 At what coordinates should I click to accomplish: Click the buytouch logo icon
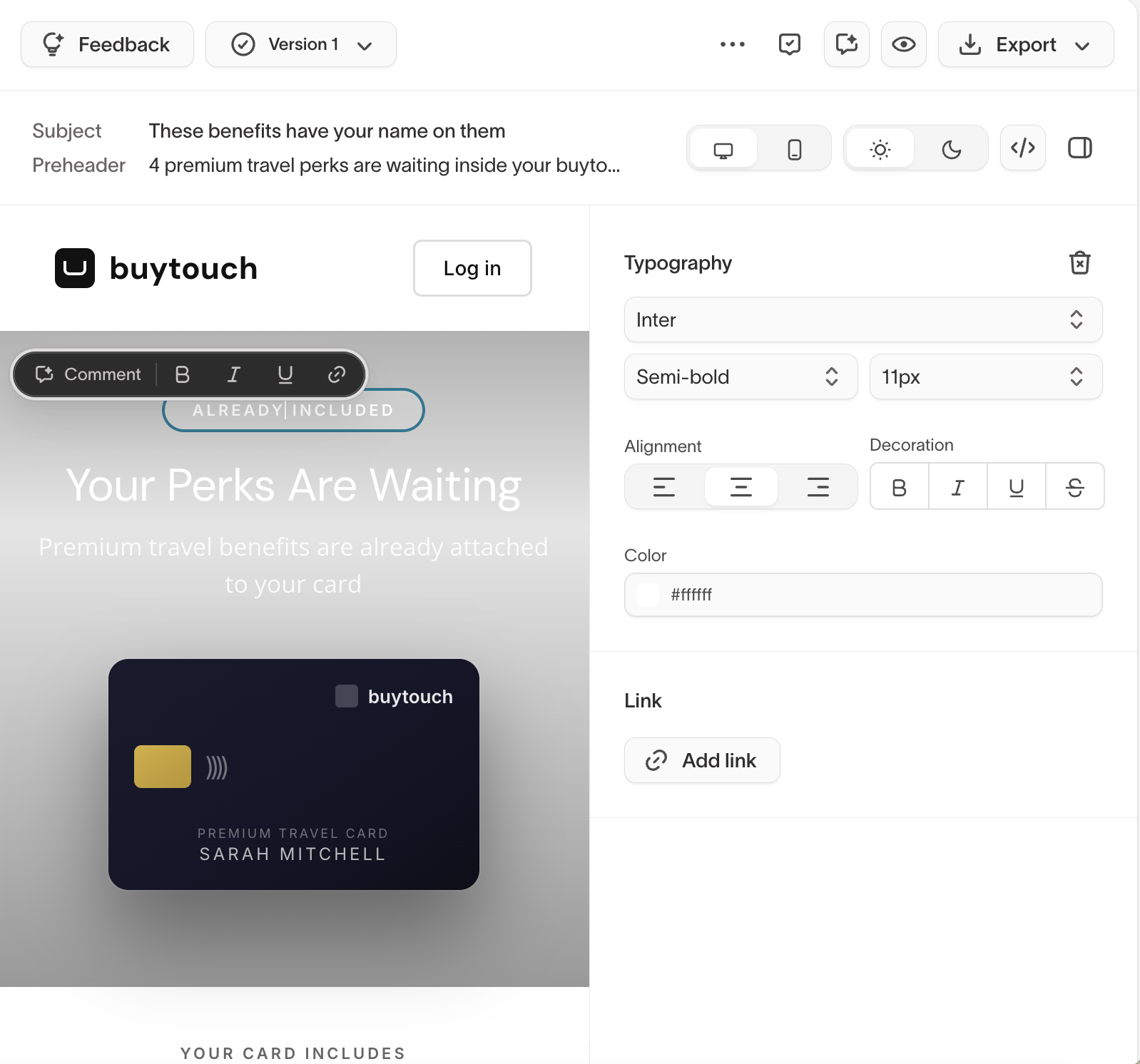coord(75,268)
